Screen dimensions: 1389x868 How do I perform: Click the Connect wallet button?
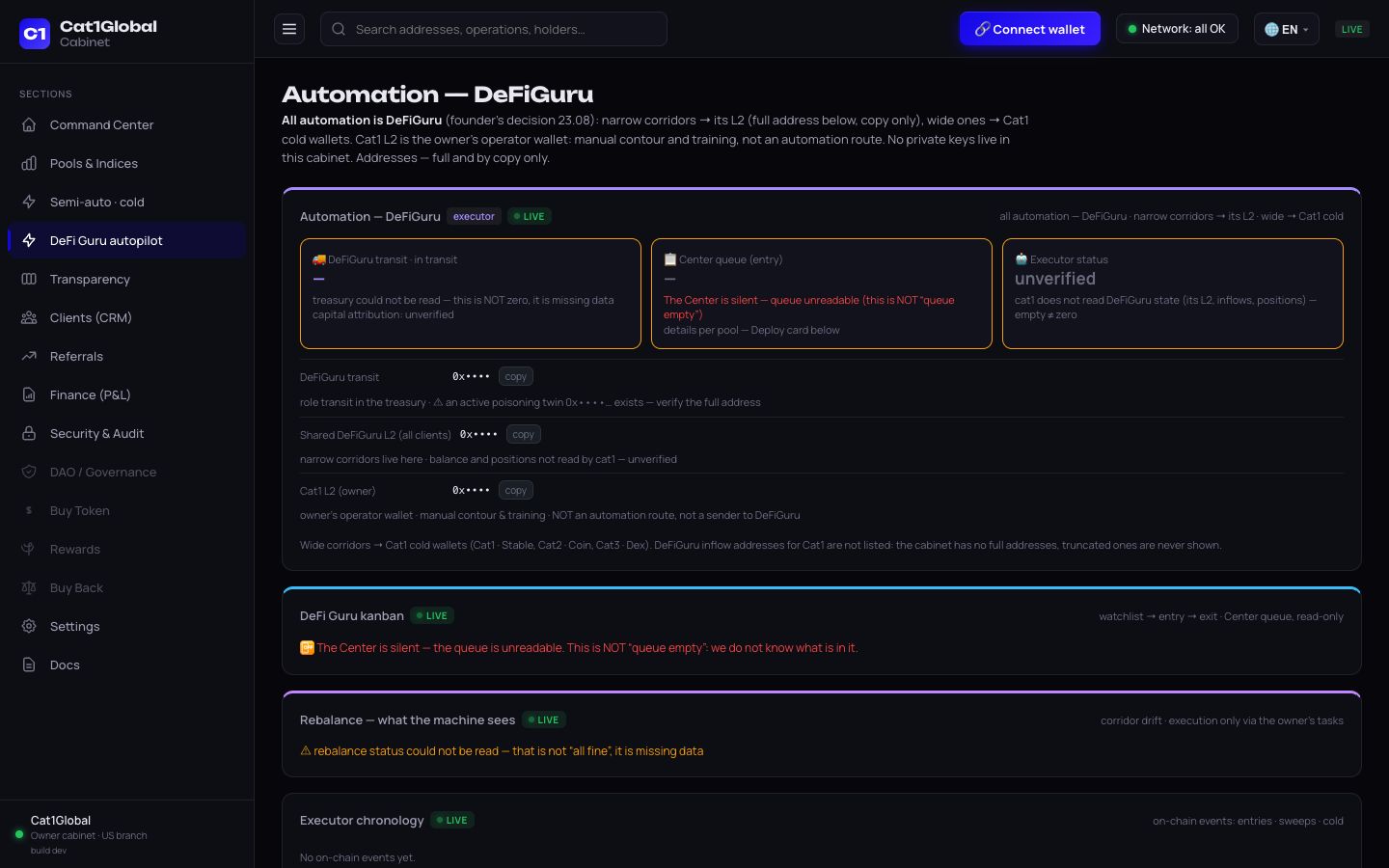[x=1029, y=29]
